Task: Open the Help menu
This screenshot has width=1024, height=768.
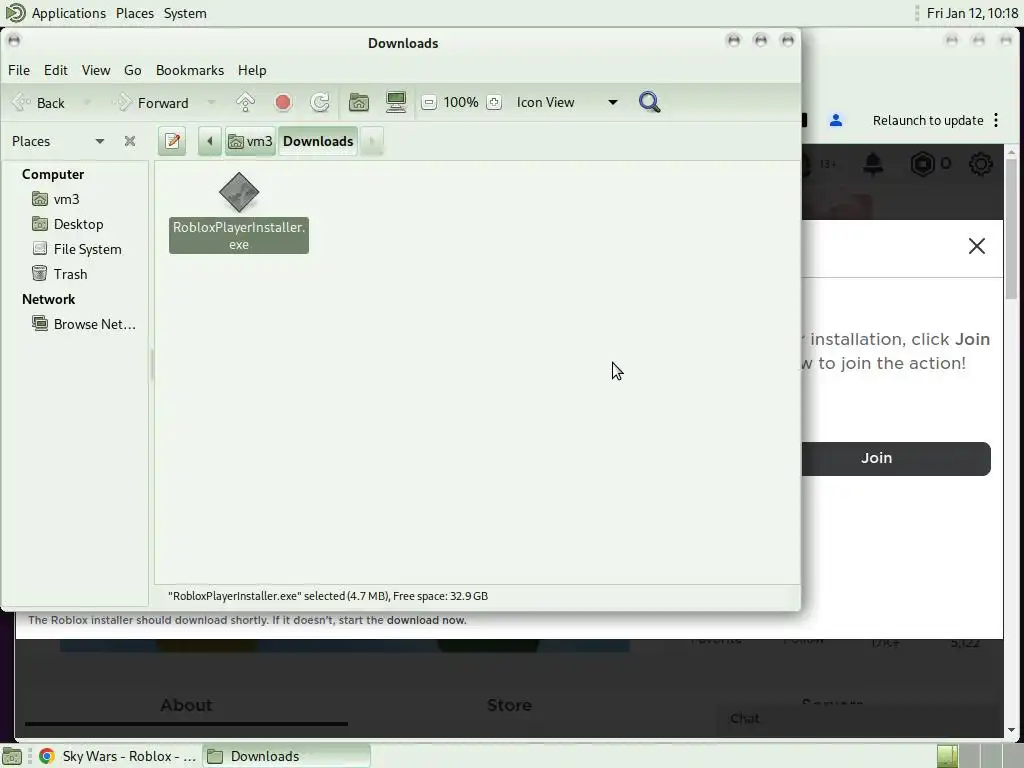Action: [x=252, y=70]
